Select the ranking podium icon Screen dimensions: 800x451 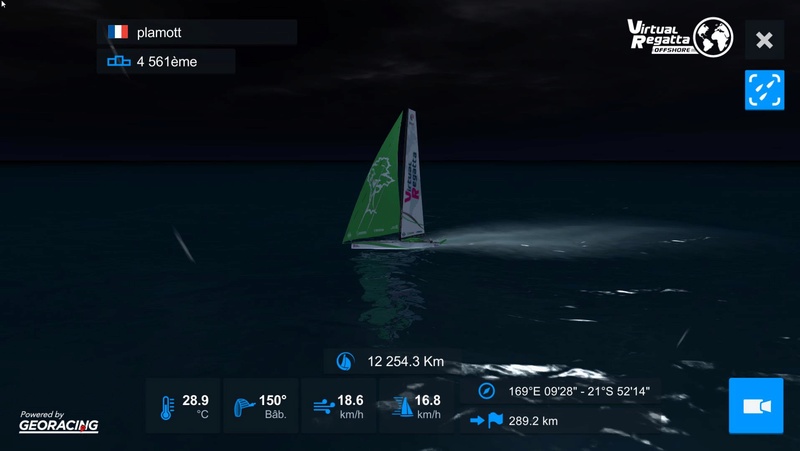click(x=118, y=61)
